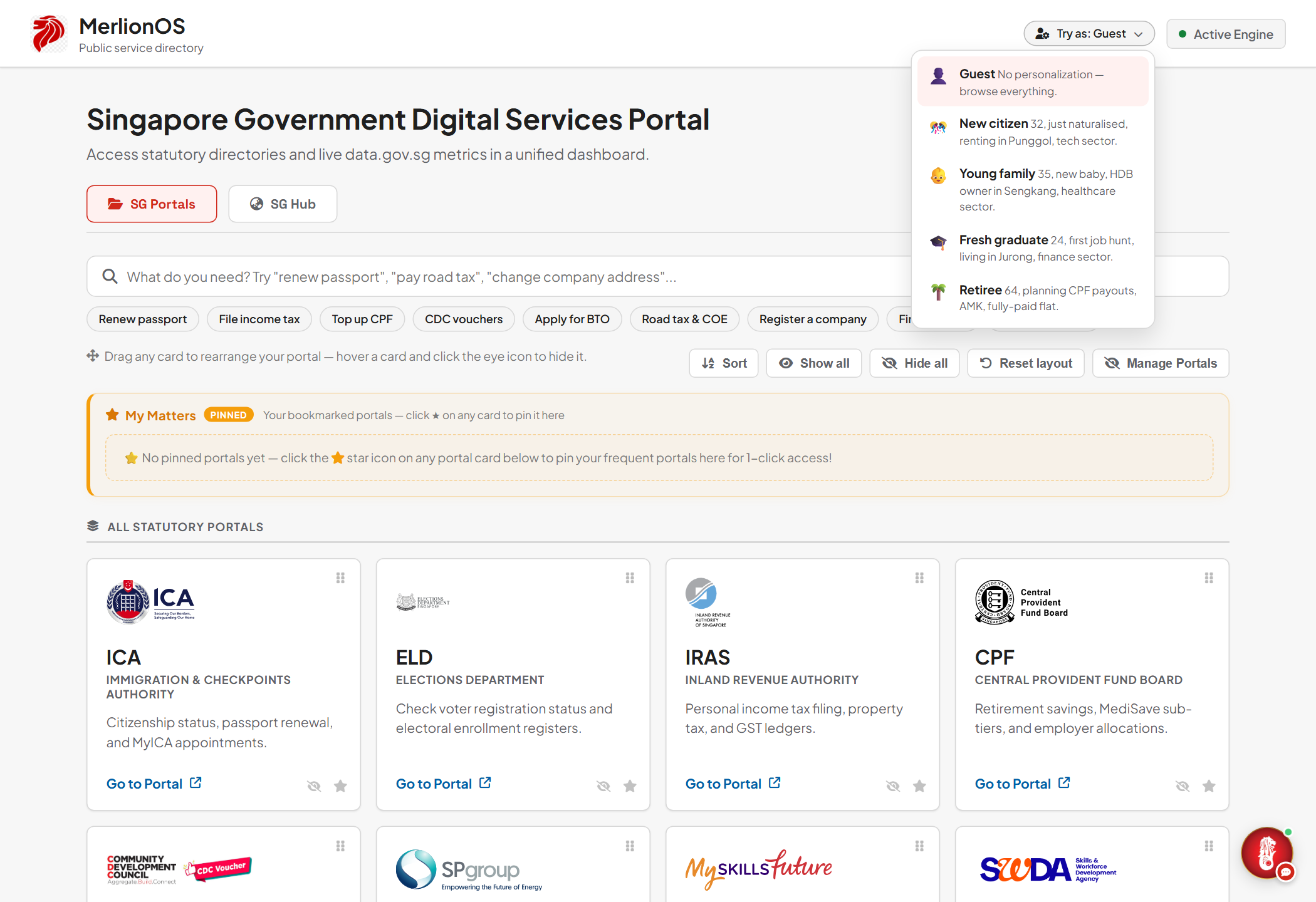The width and height of the screenshot is (1316, 902).
Task: Open the Sort options
Action: point(724,363)
